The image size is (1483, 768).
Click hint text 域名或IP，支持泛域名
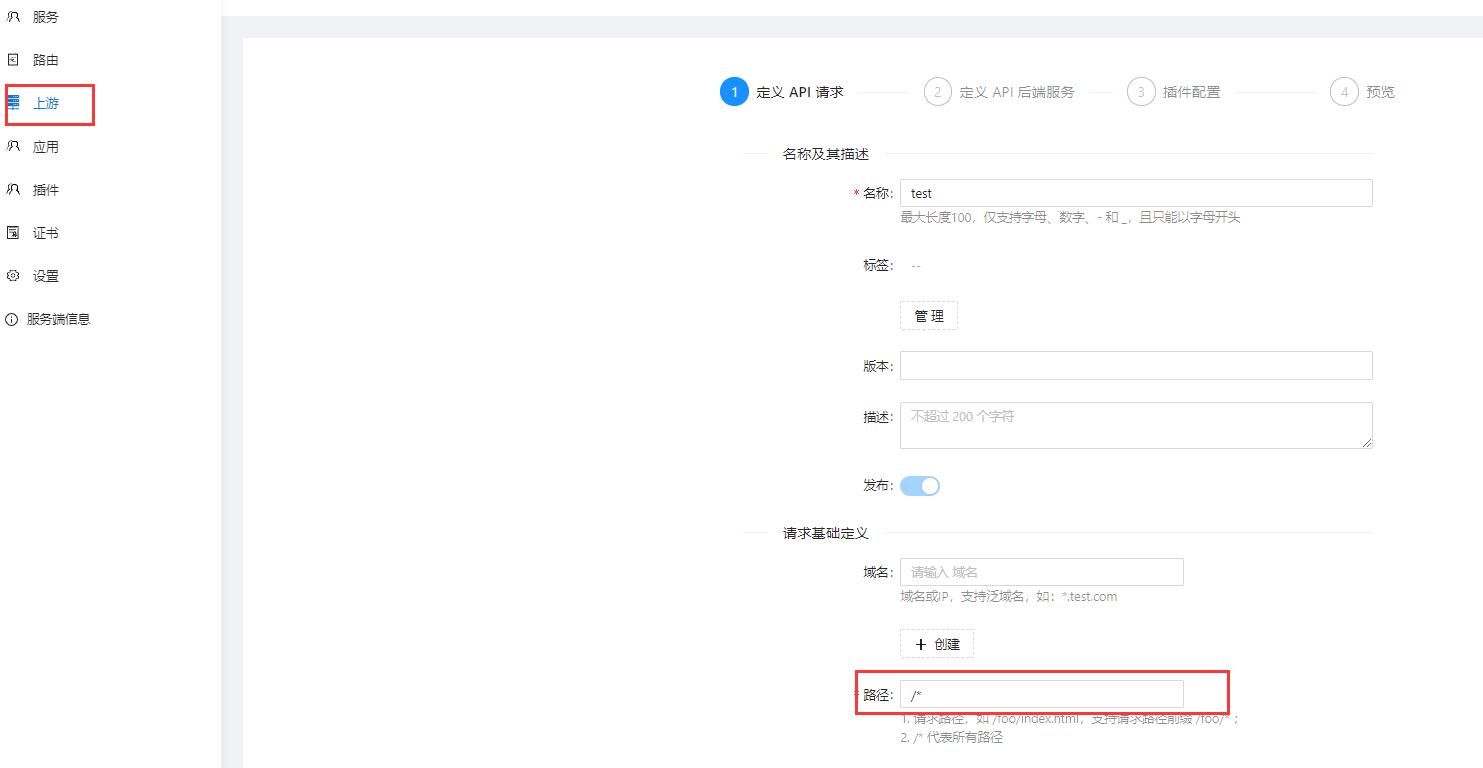click(x=1008, y=596)
